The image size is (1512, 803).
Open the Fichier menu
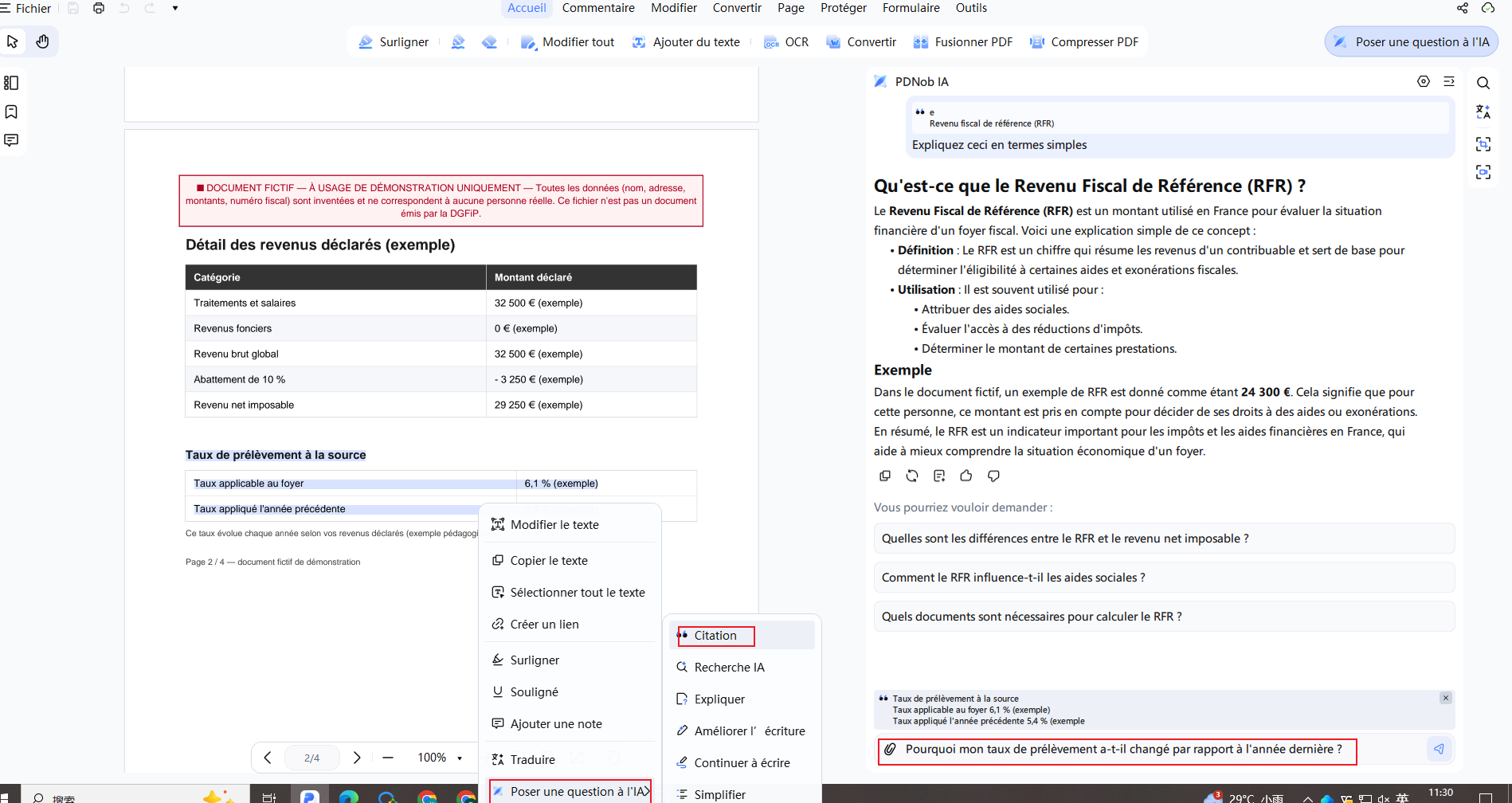pyautogui.click(x=26, y=8)
